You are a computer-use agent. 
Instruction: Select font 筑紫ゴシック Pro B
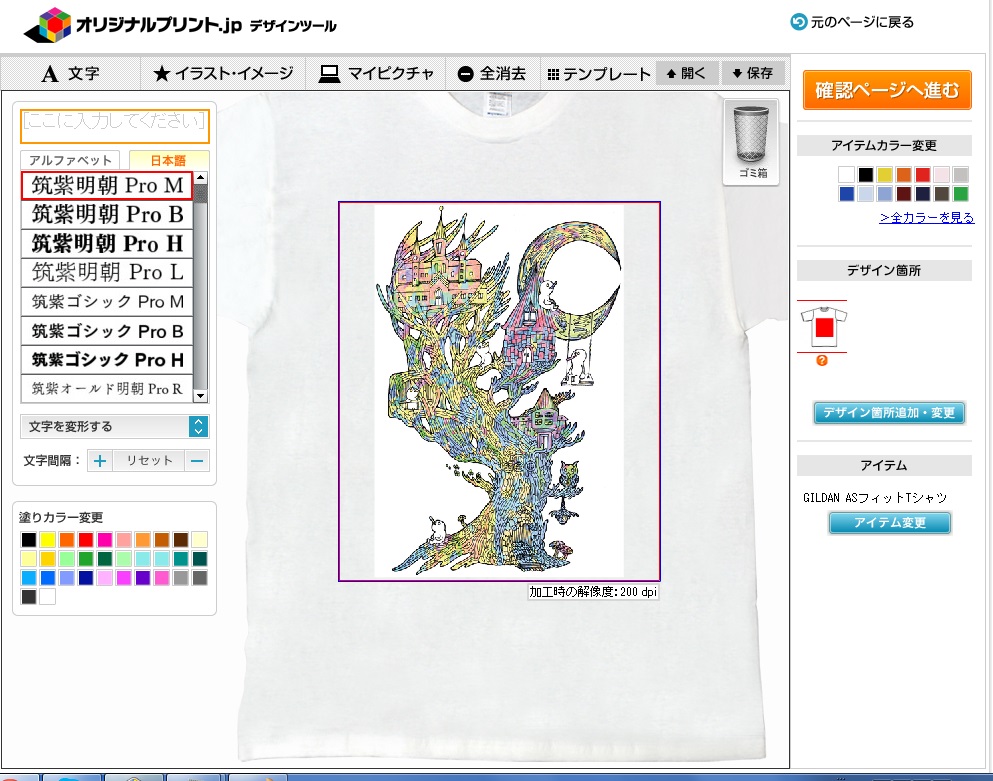click(107, 331)
